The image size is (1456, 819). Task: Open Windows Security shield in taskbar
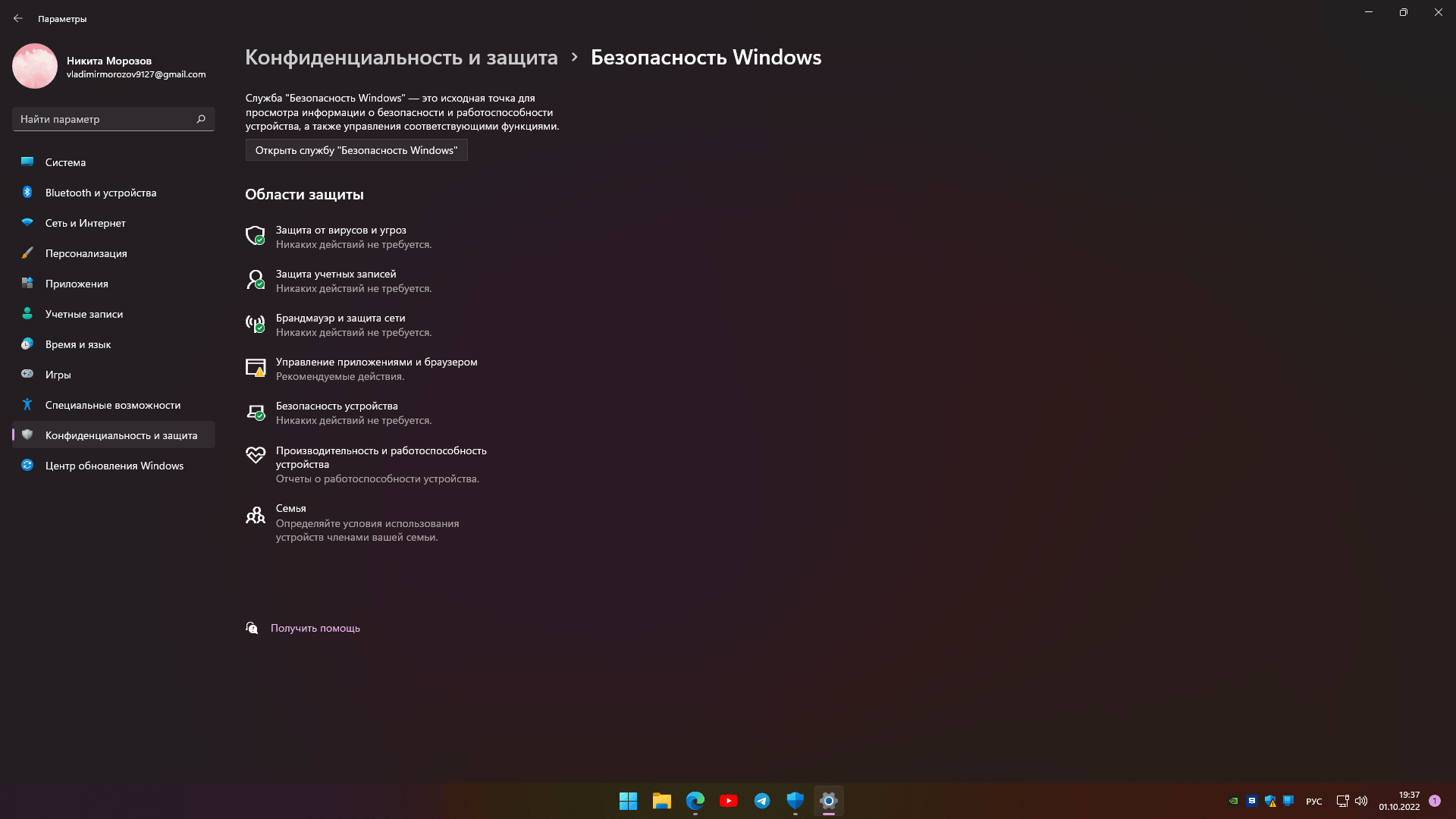click(795, 801)
